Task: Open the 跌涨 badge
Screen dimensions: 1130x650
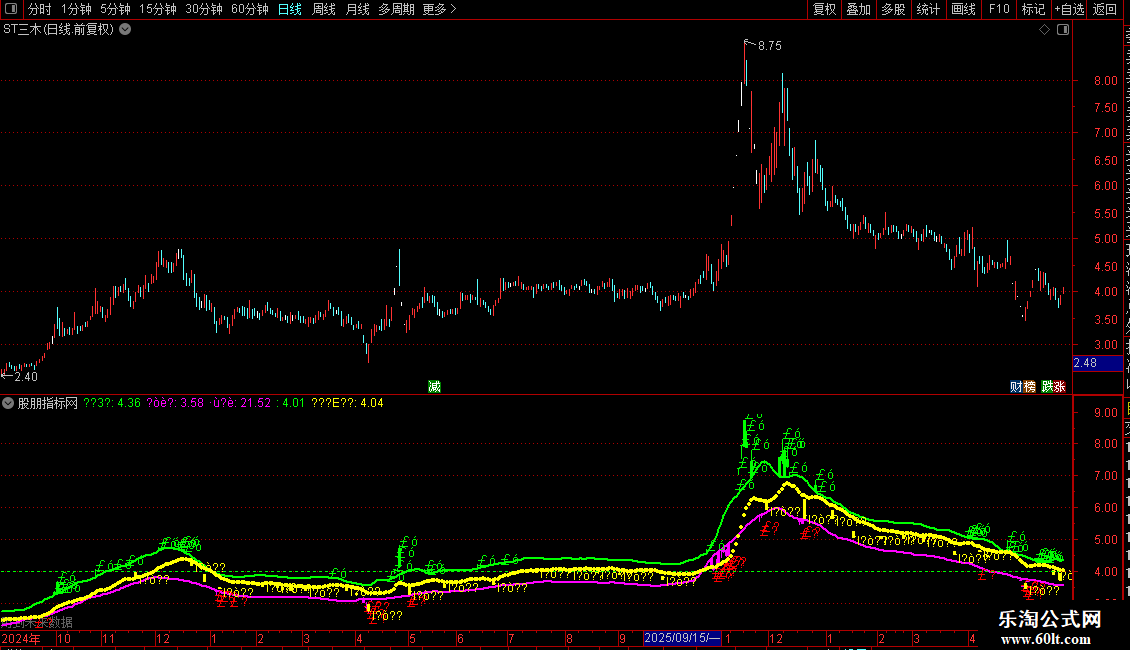Action: [1053, 387]
